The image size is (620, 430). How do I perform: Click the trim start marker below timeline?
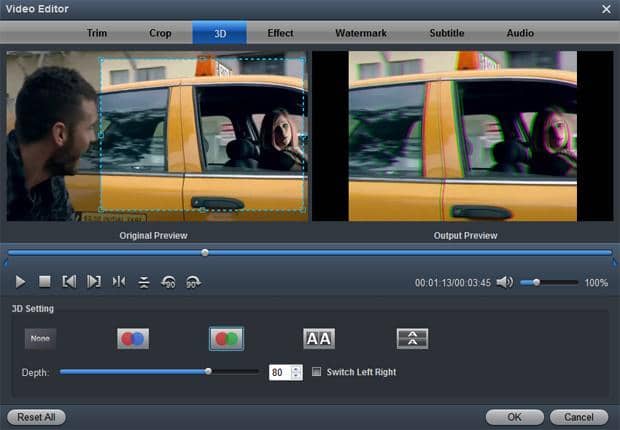coord(6,263)
